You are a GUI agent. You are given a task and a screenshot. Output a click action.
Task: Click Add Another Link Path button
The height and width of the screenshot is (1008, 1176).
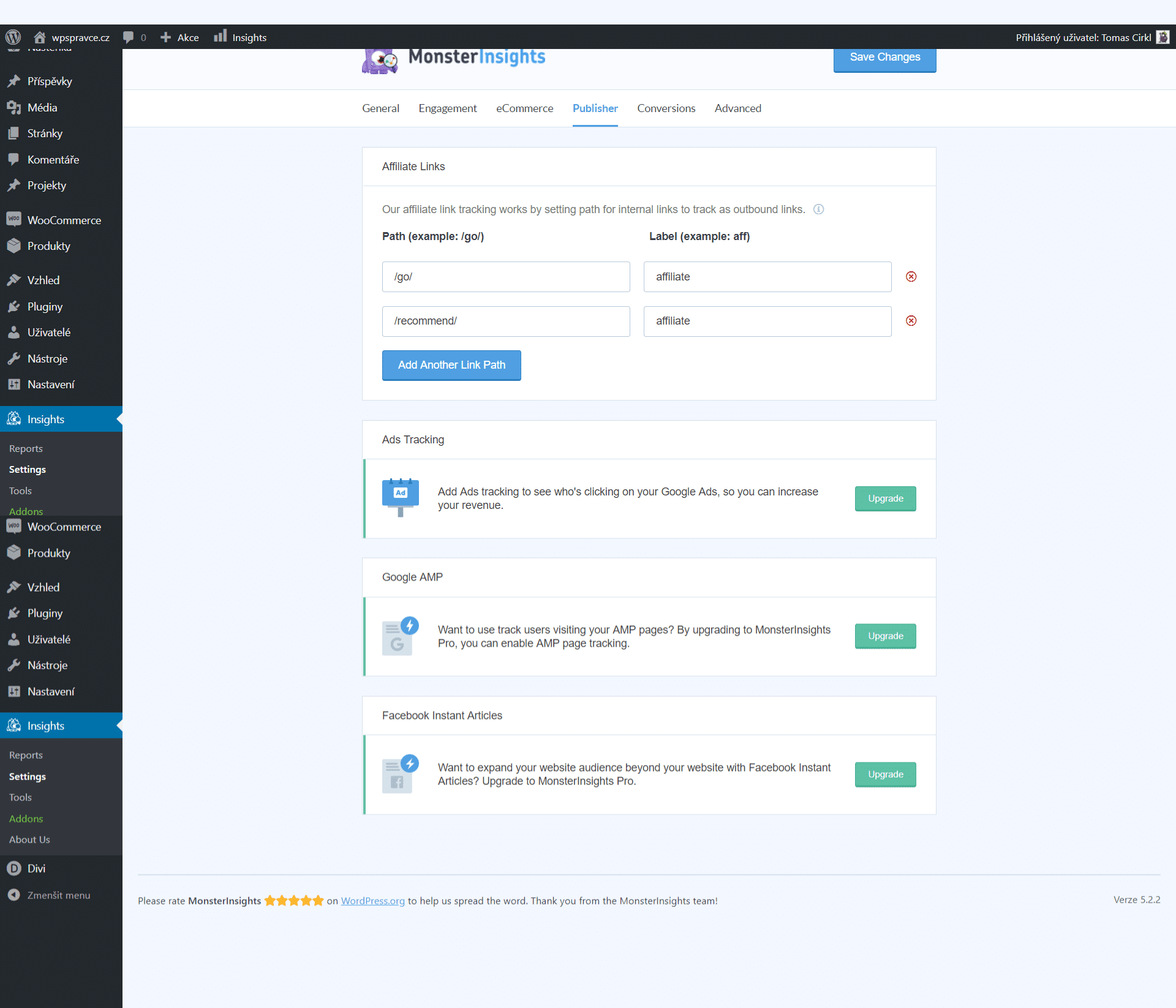coord(451,365)
